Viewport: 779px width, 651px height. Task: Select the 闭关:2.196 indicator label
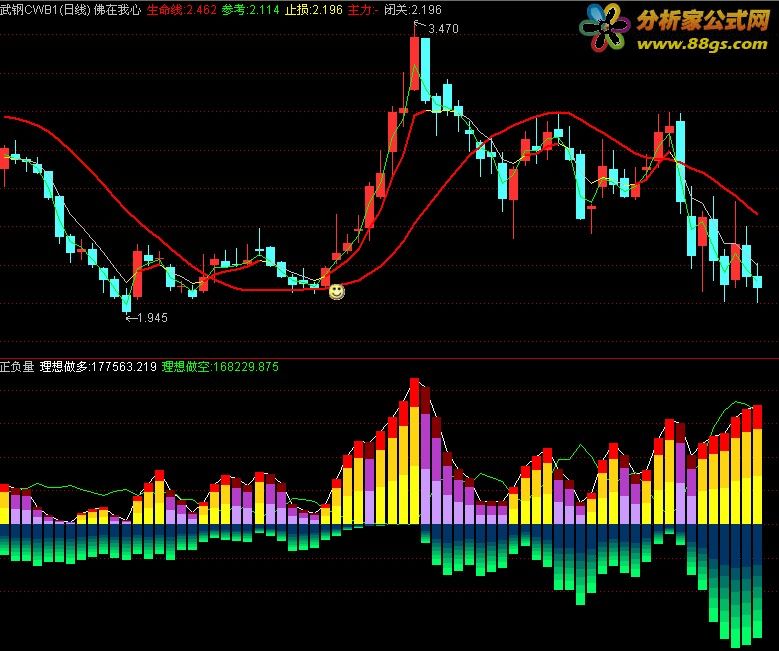tap(413, 9)
